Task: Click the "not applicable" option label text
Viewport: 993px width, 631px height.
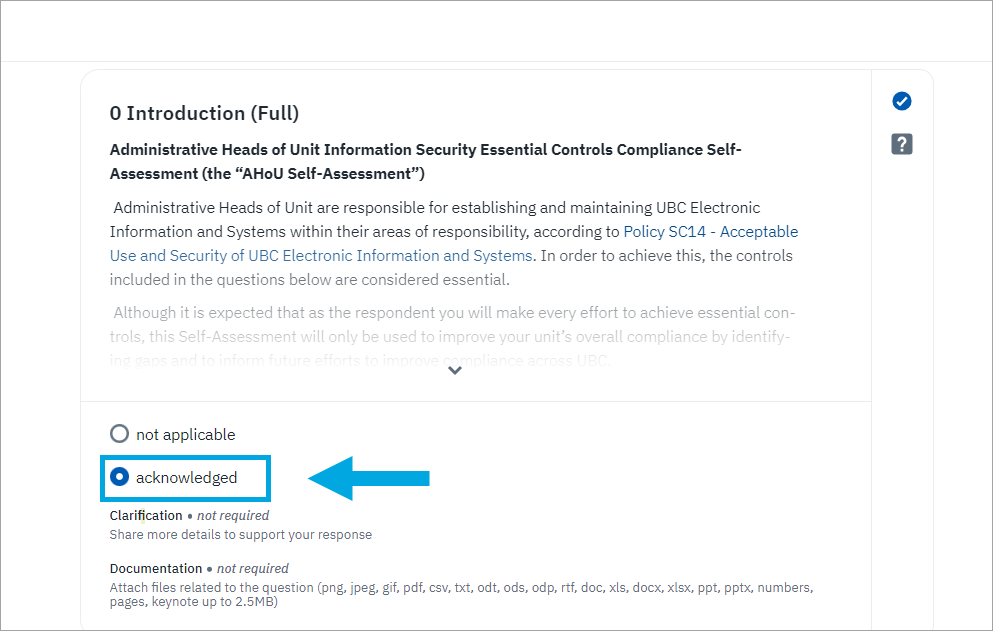Action: click(186, 434)
